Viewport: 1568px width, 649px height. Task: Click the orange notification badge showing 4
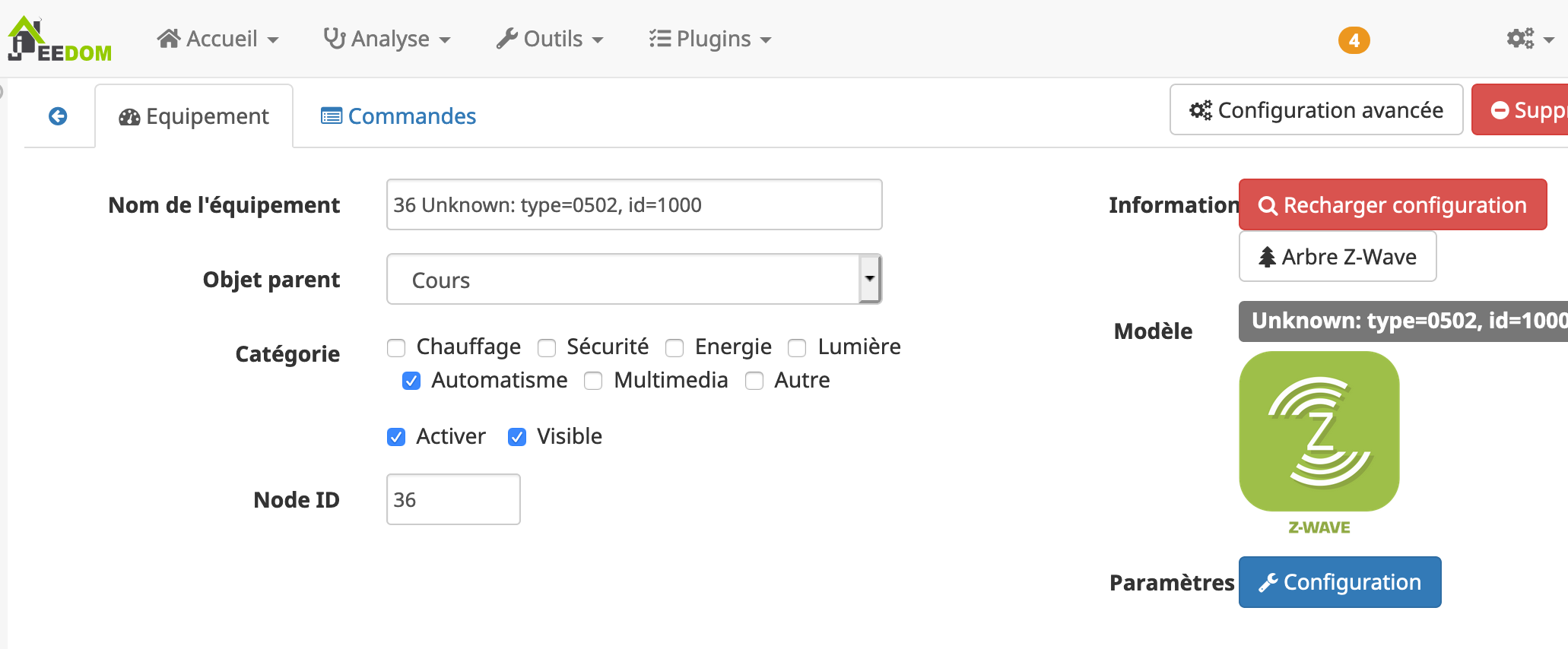1354,40
